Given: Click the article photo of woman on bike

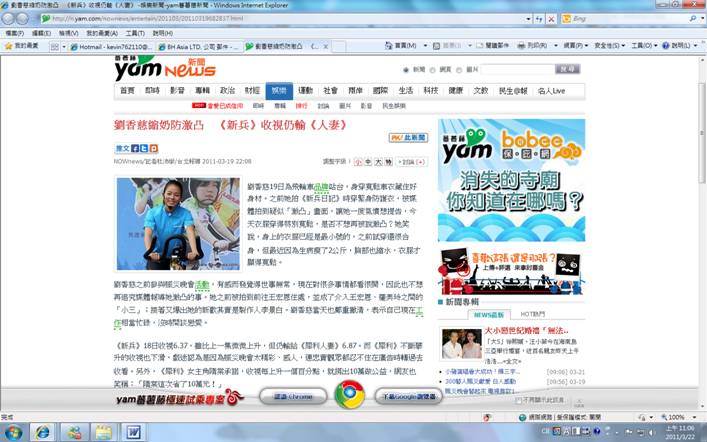Looking at the screenshot, I should tap(178, 224).
